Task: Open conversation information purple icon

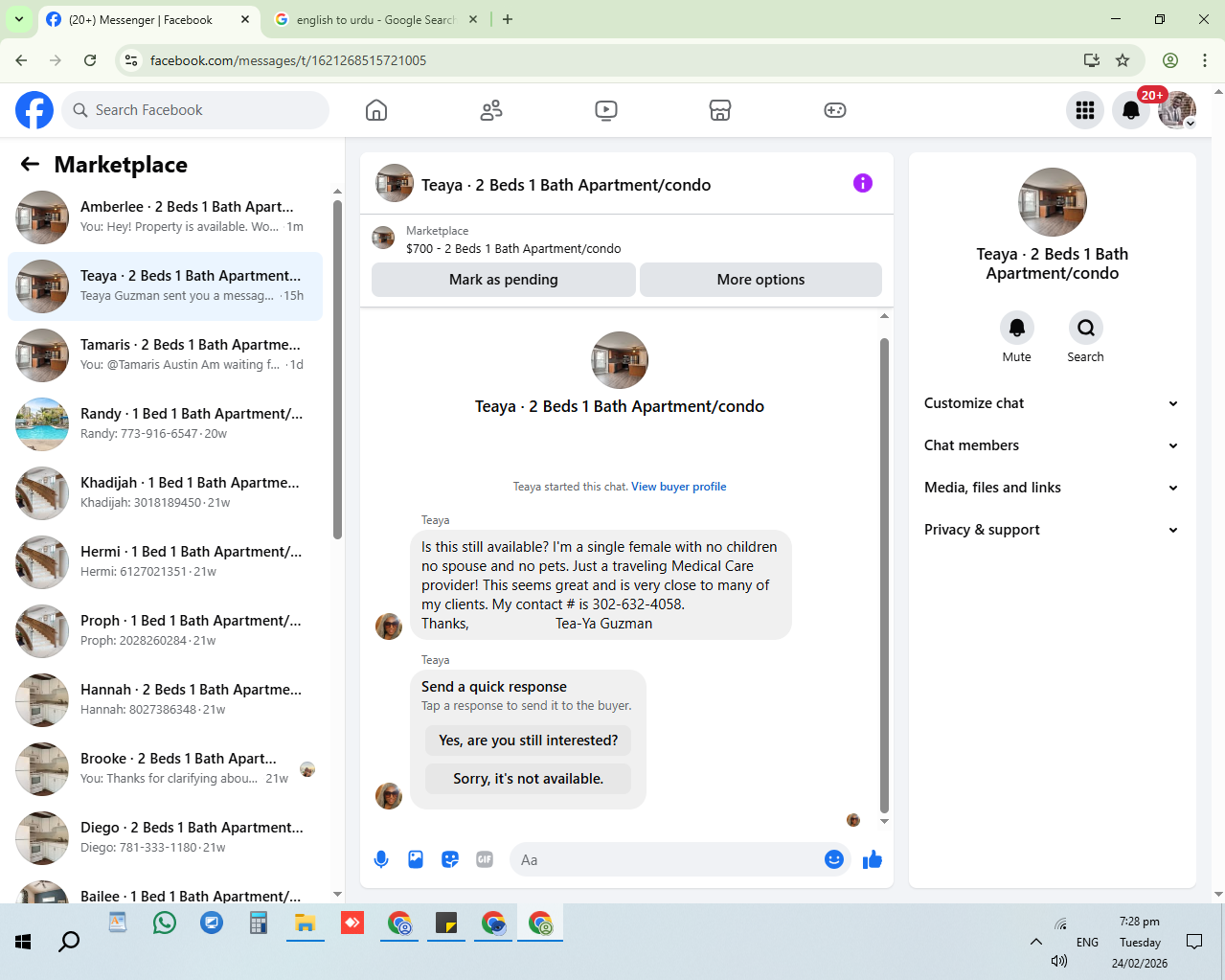Action: coord(863,183)
